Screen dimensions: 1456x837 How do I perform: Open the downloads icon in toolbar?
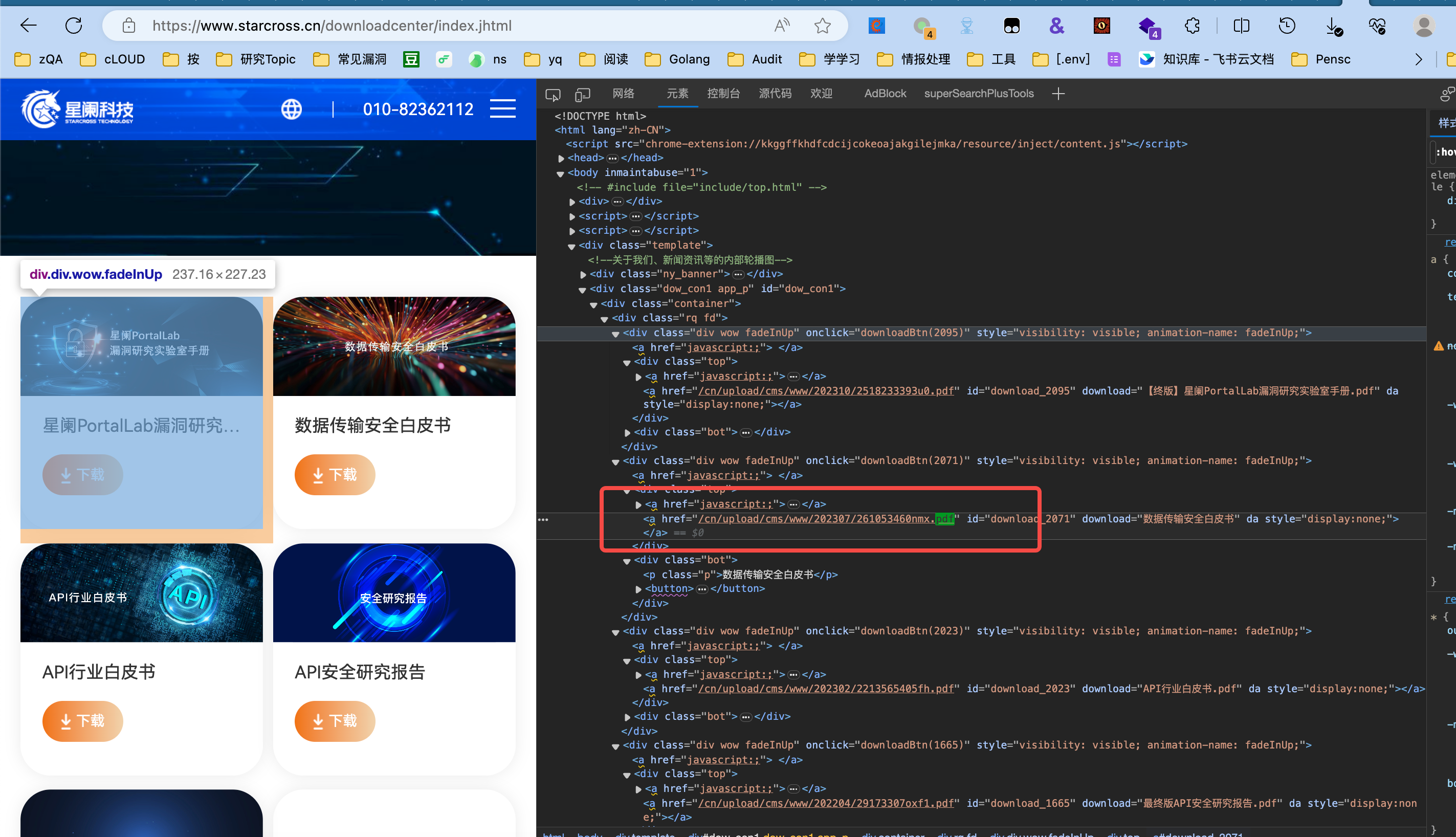[x=1333, y=27]
